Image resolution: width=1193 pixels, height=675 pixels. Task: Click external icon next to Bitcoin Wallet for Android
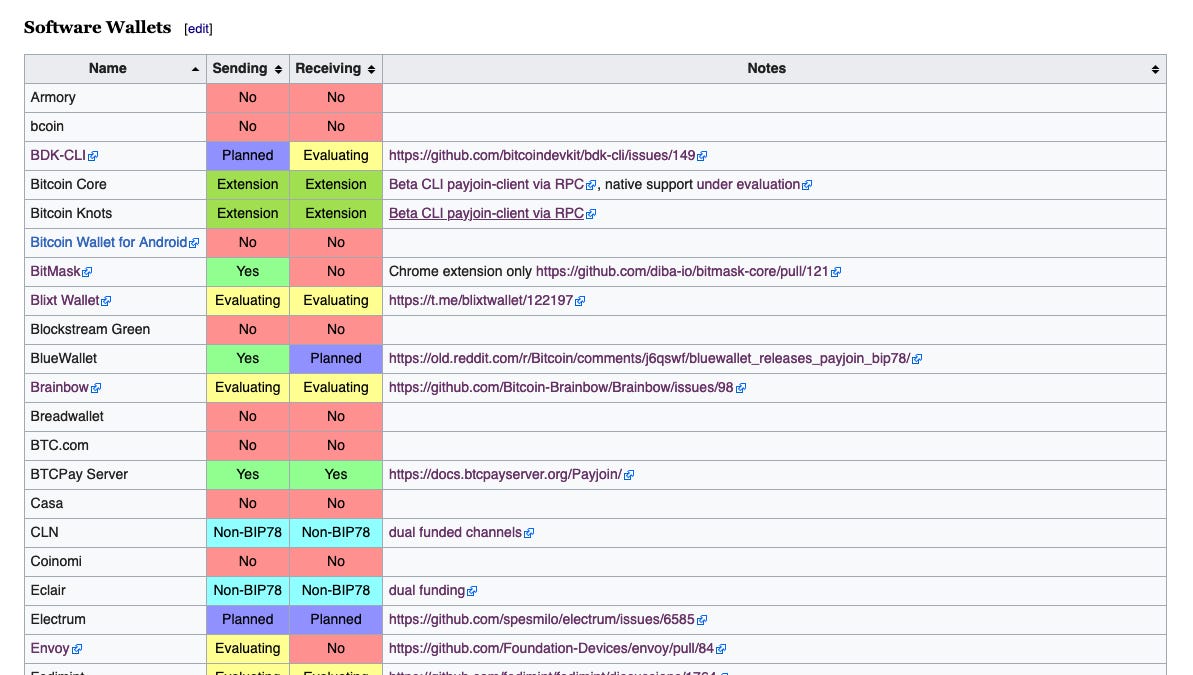pyautogui.click(x=194, y=243)
